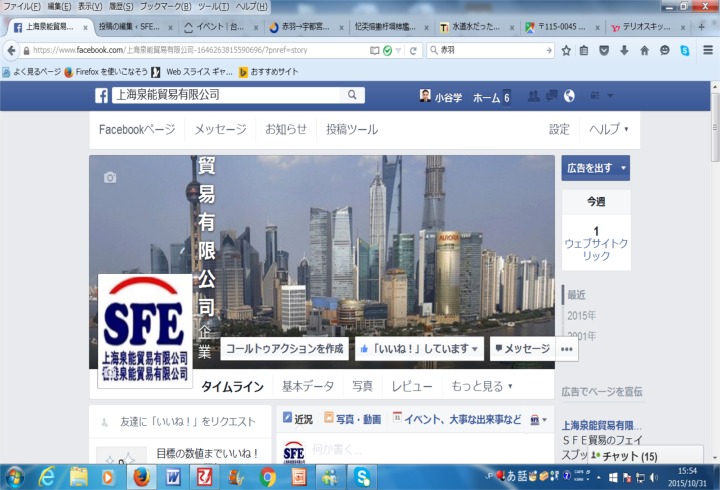Open the bookmarks list icon

pos(584,51)
